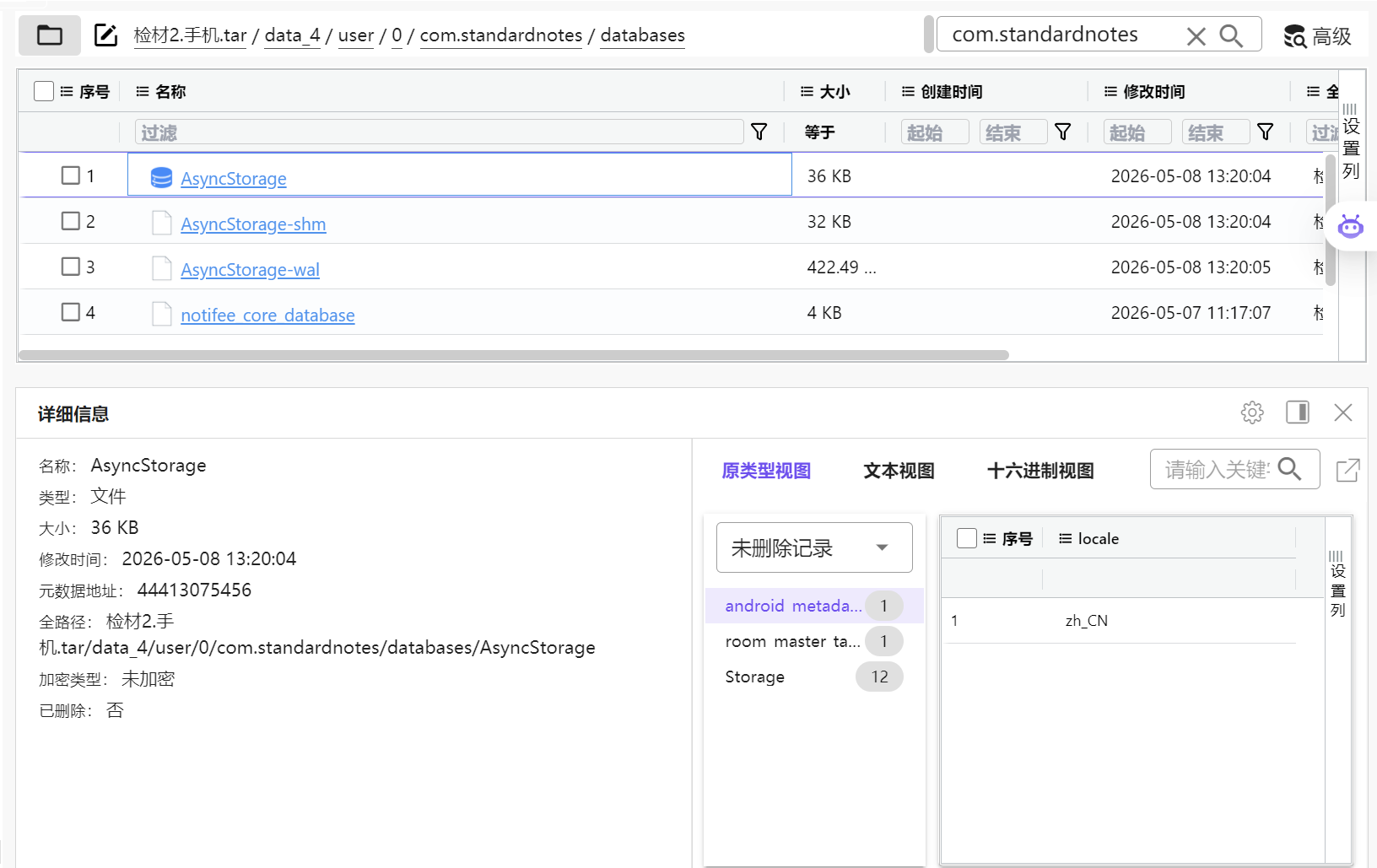Navigate to com.standardnotes in breadcrumb

point(501,35)
